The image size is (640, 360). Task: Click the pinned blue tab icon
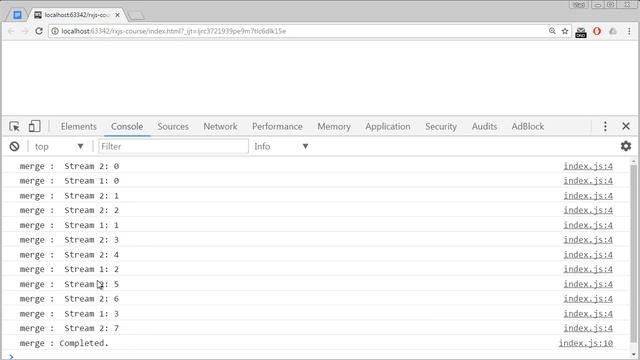click(x=17, y=15)
